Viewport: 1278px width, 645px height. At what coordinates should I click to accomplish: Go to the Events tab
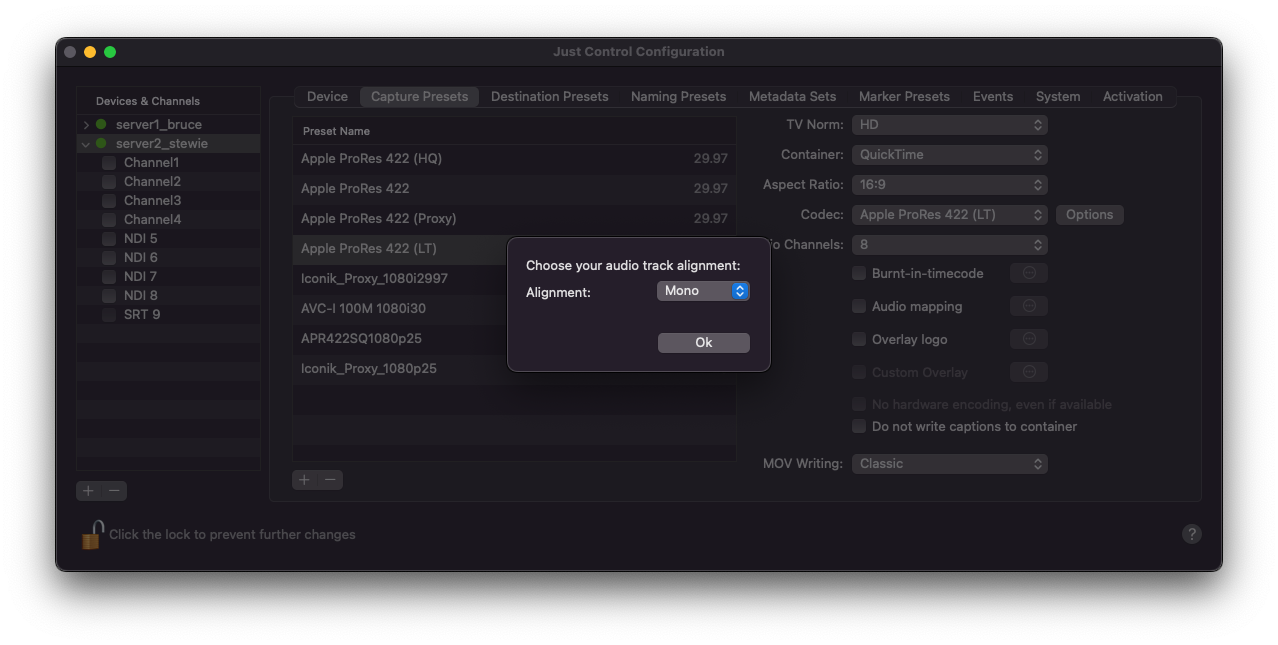(x=993, y=97)
